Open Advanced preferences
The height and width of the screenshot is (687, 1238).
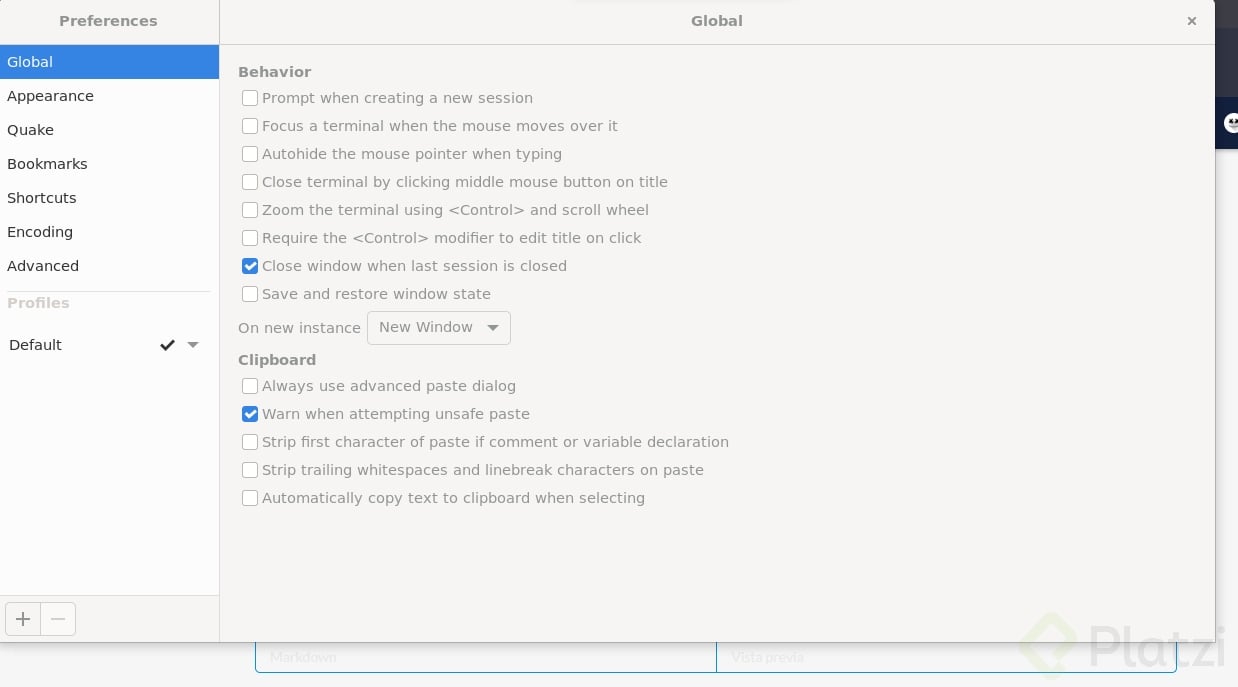(43, 266)
